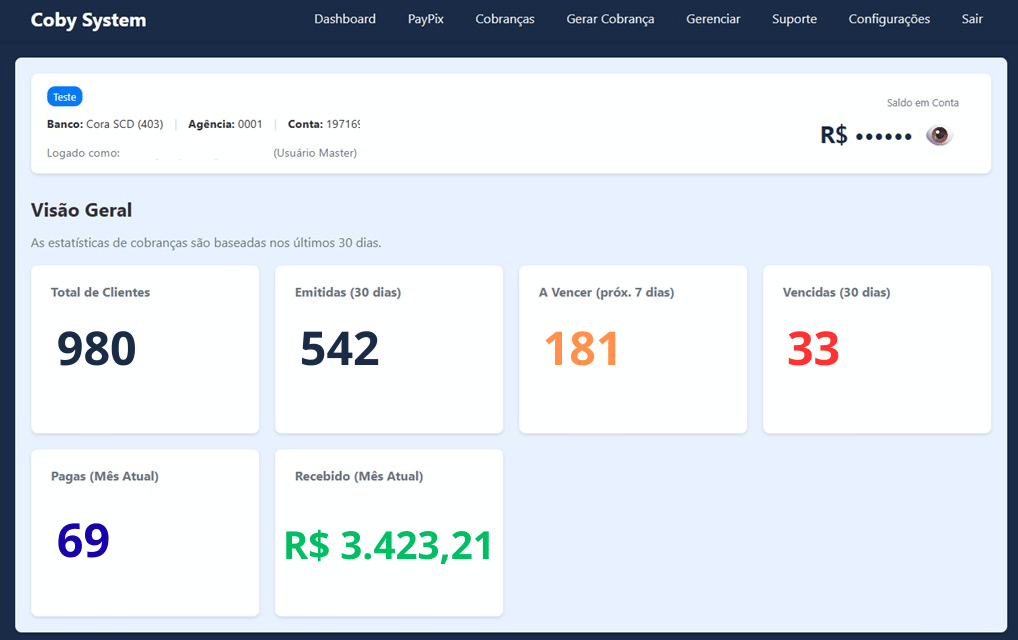Select the Gerenciar menu option
Image resolution: width=1018 pixels, height=640 pixels.
point(713,18)
